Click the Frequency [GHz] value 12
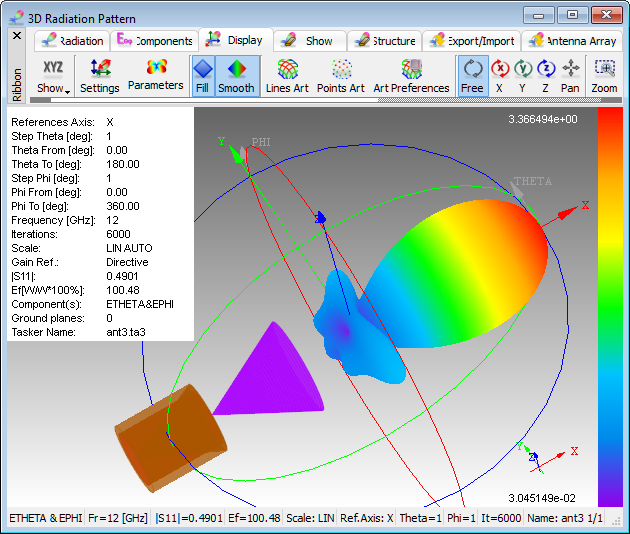Screen dimensions: 630x534 (112, 220)
